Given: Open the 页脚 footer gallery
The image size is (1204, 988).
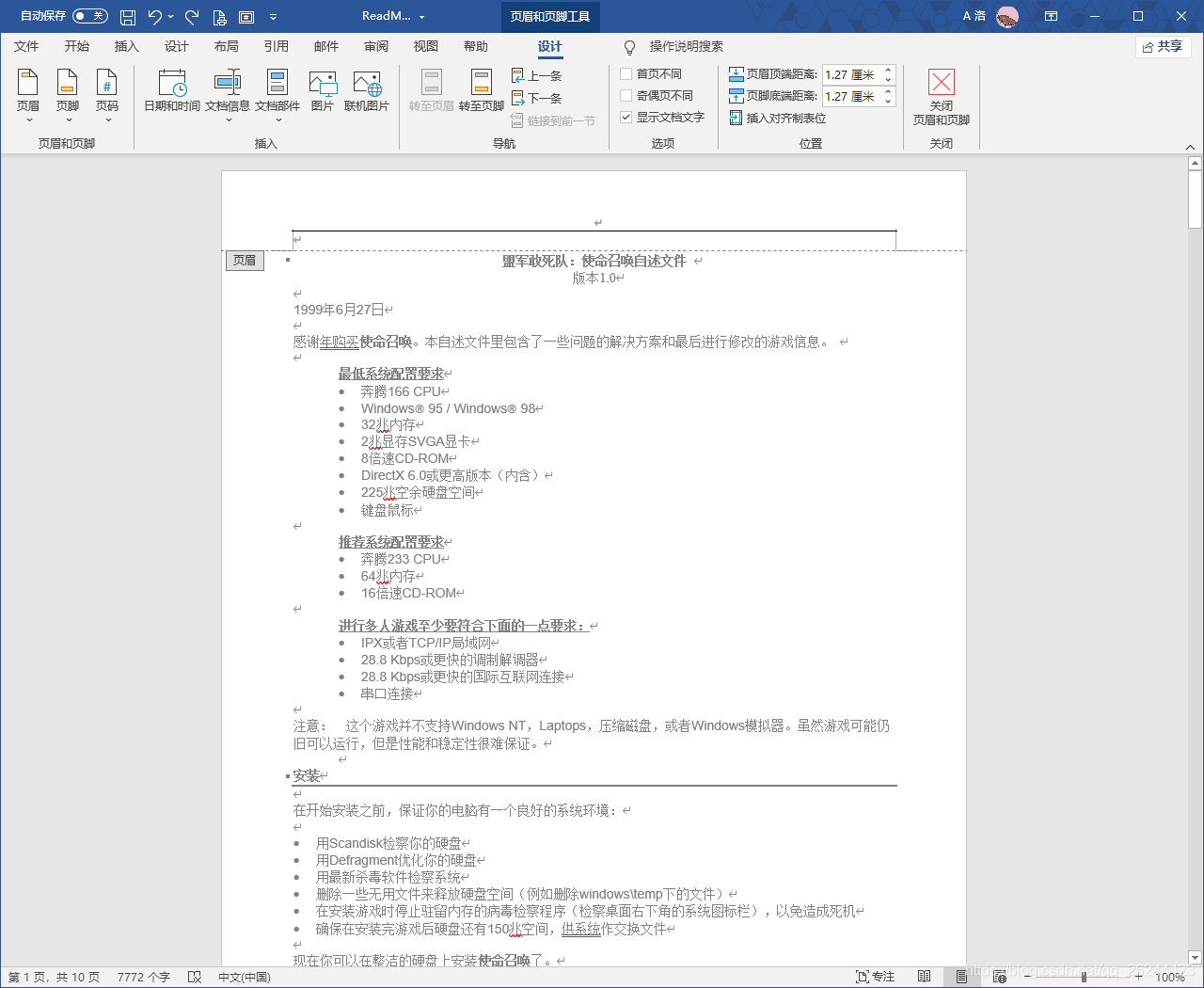Looking at the screenshot, I should (68, 96).
